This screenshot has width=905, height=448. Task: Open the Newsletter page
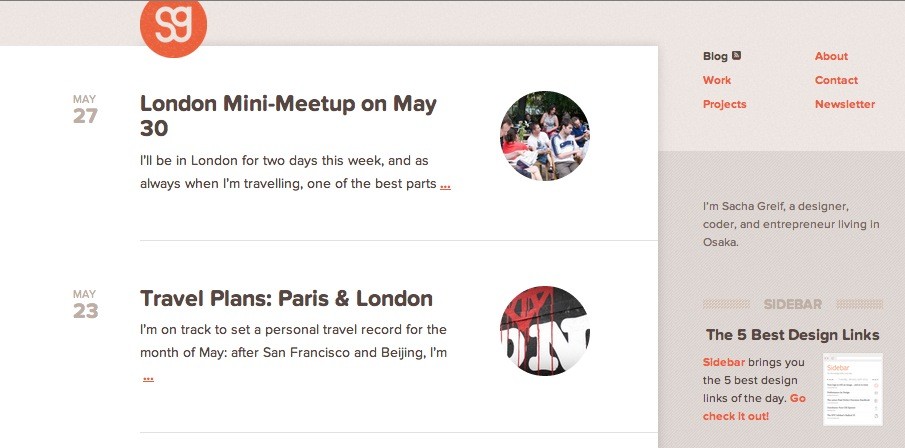(x=844, y=104)
